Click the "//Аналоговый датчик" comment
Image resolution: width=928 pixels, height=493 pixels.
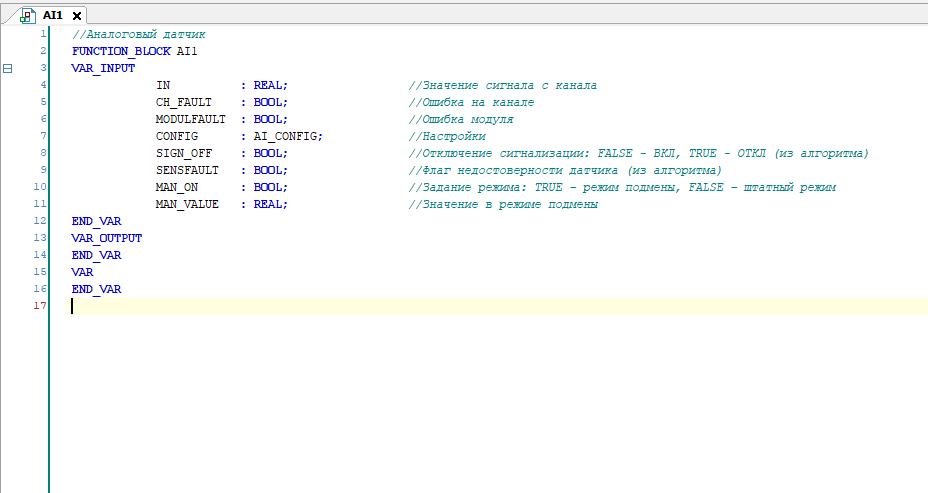[x=138, y=34]
